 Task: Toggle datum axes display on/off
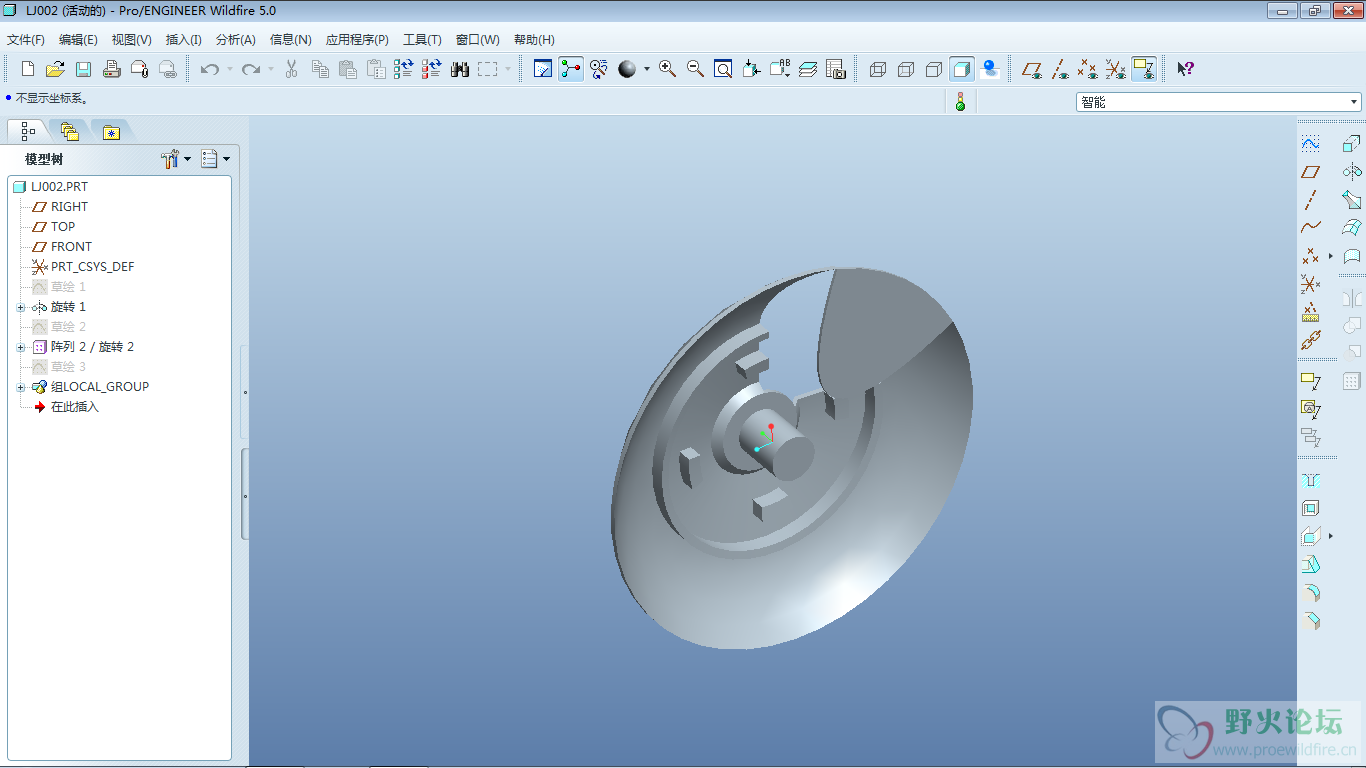1060,69
